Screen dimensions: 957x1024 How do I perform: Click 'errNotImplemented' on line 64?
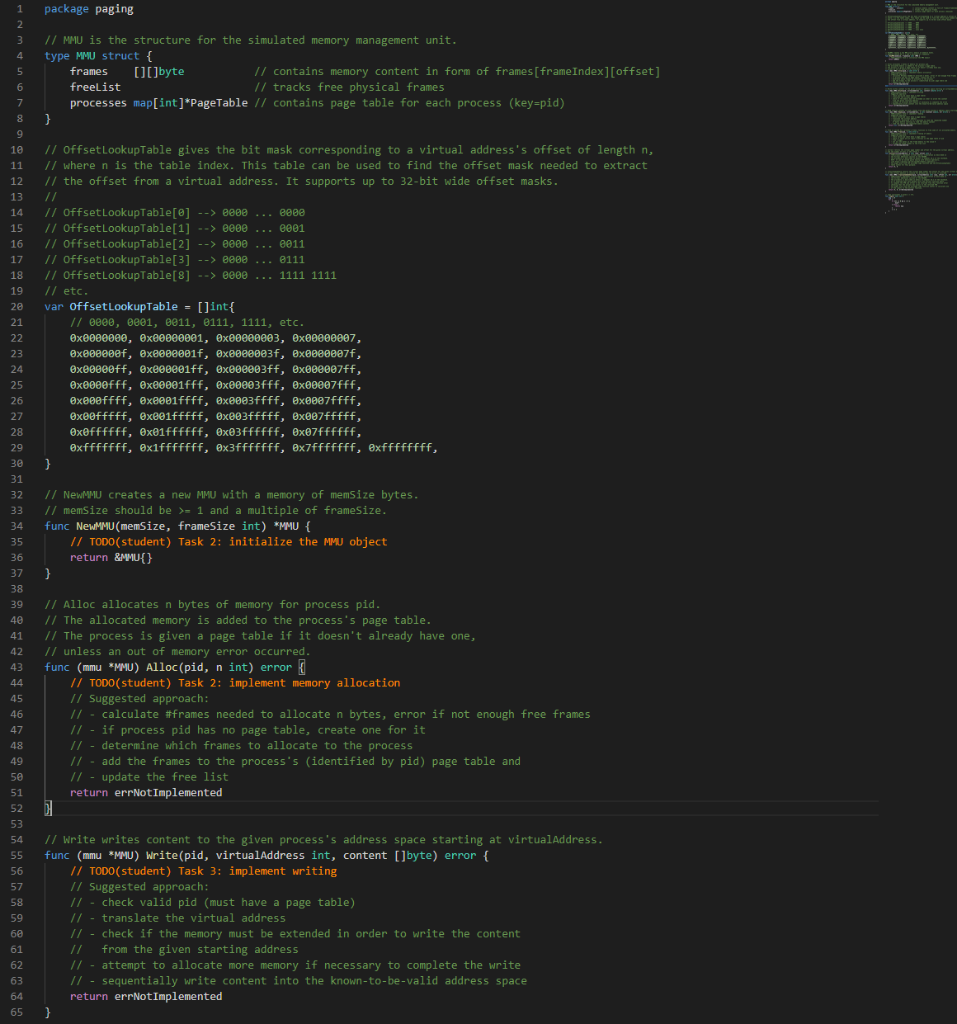pyautogui.click(x=168, y=996)
